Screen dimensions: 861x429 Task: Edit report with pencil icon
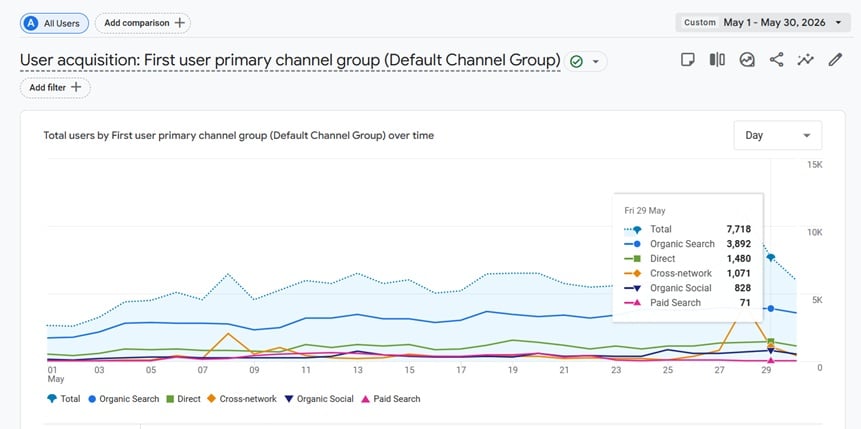[835, 60]
